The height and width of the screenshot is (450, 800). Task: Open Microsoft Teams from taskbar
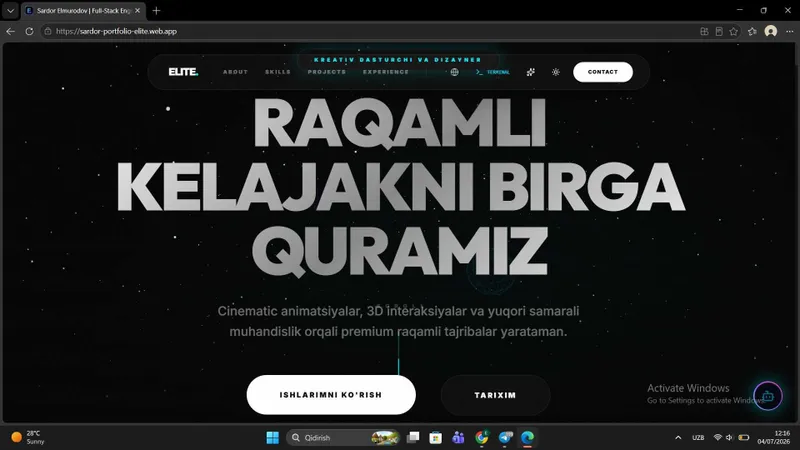coord(458,437)
